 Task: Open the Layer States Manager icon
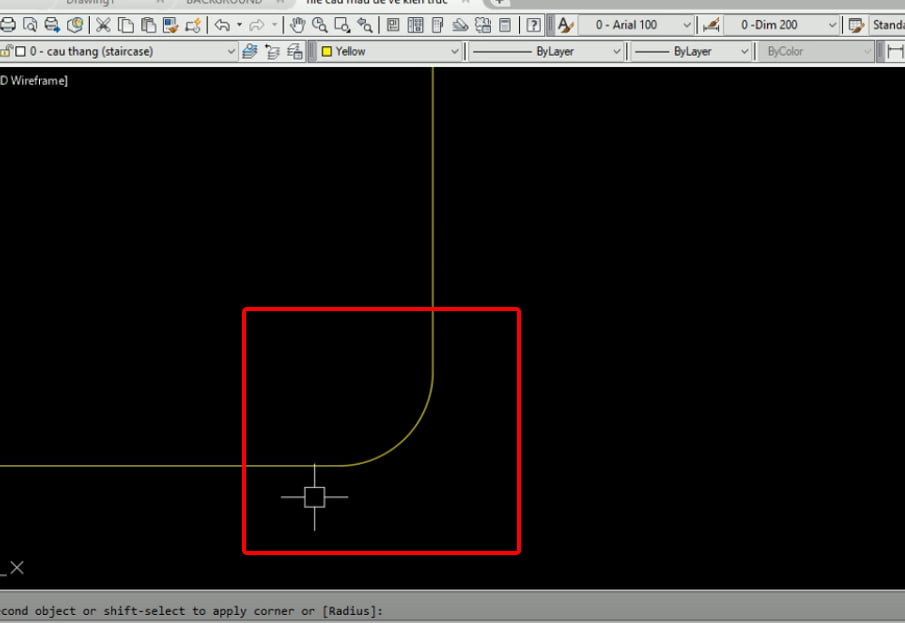295,51
